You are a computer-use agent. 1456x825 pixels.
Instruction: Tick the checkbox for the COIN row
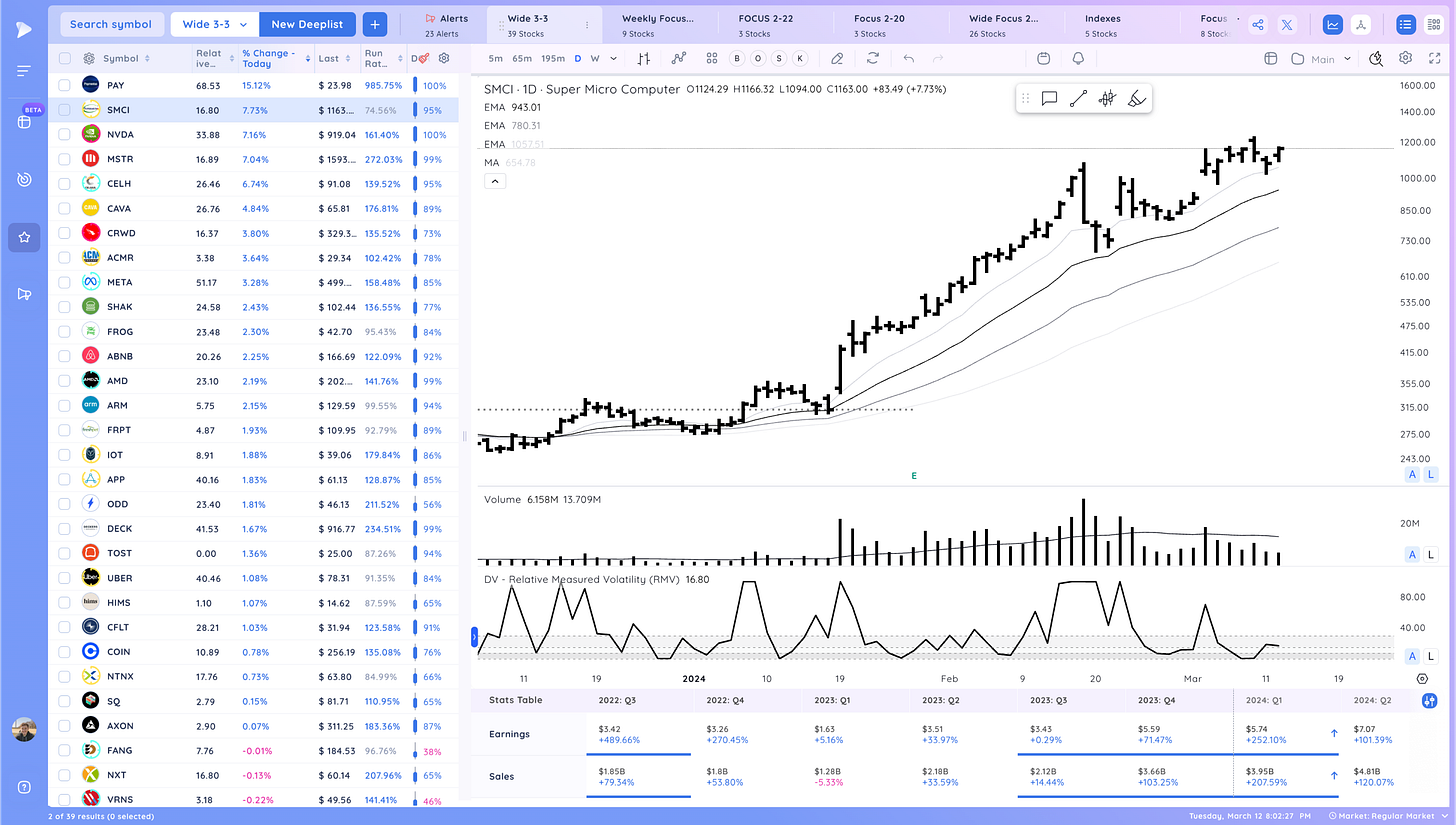[x=65, y=652]
